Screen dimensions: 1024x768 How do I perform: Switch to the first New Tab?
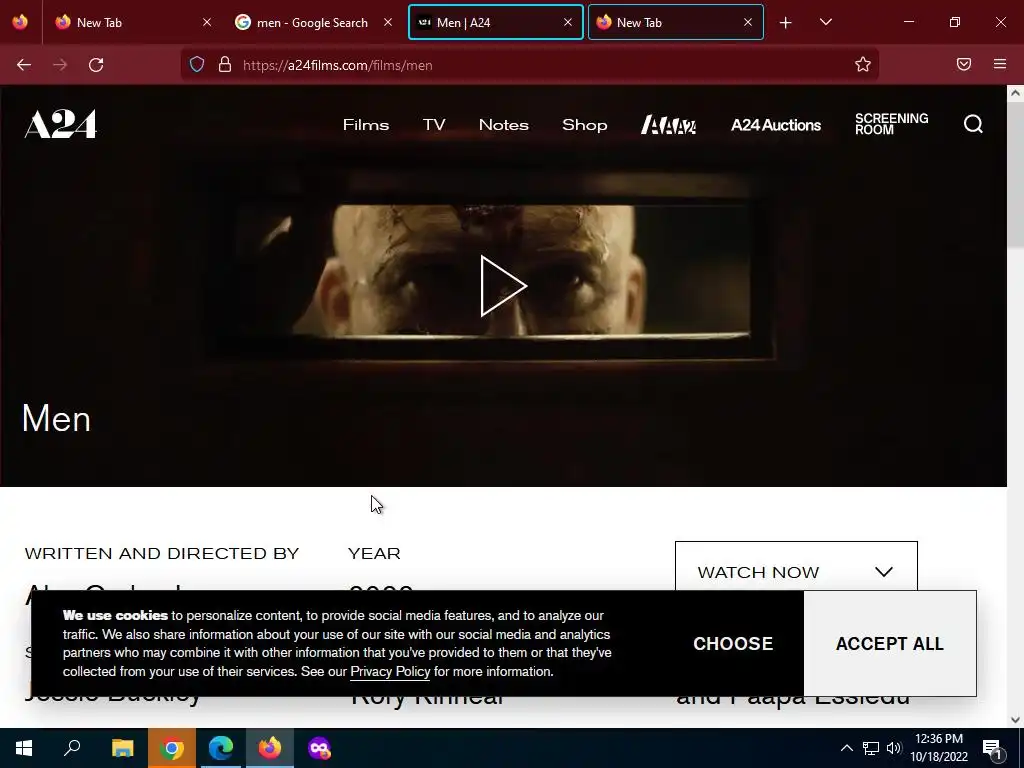point(134,22)
